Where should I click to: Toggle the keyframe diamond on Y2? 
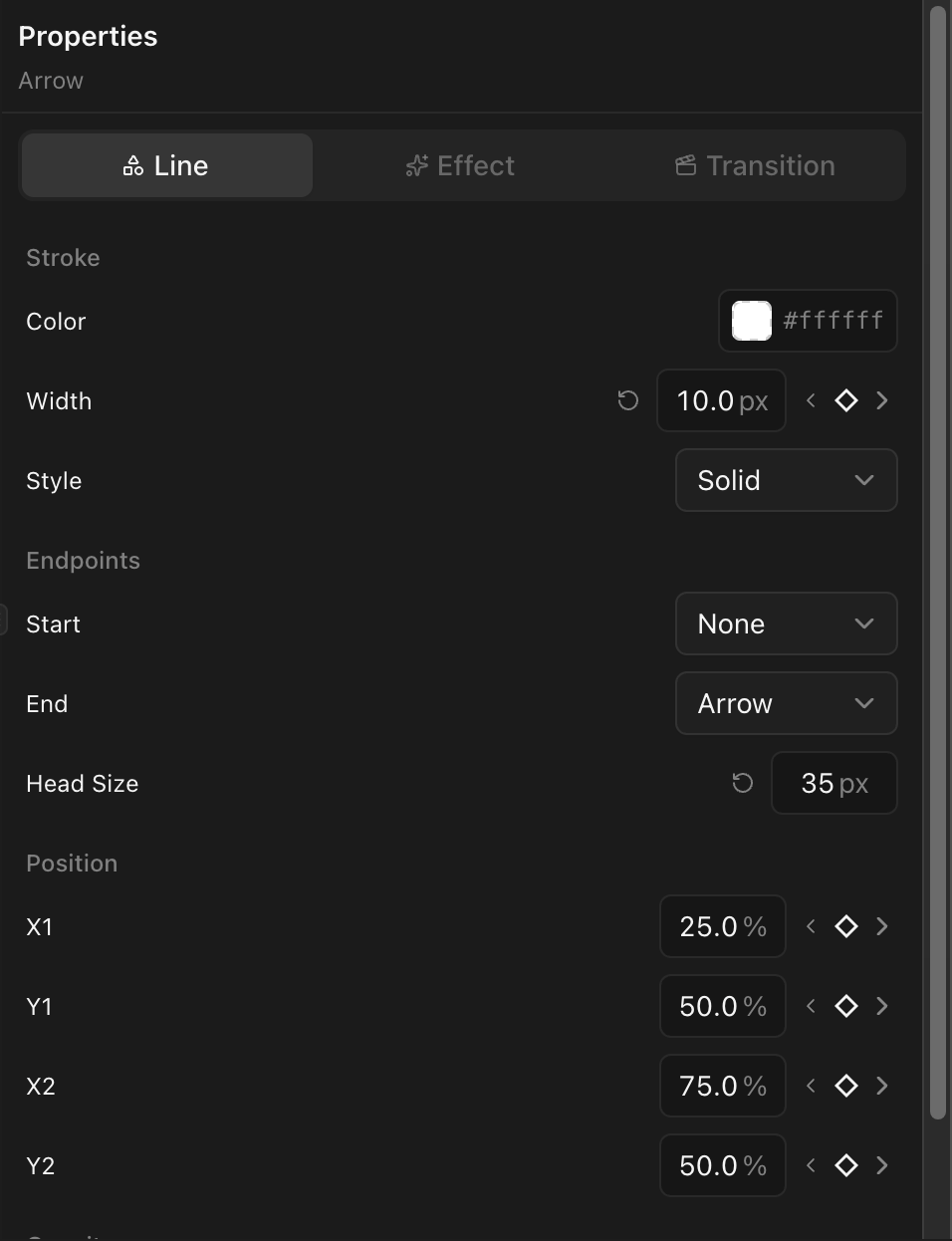coord(845,1165)
